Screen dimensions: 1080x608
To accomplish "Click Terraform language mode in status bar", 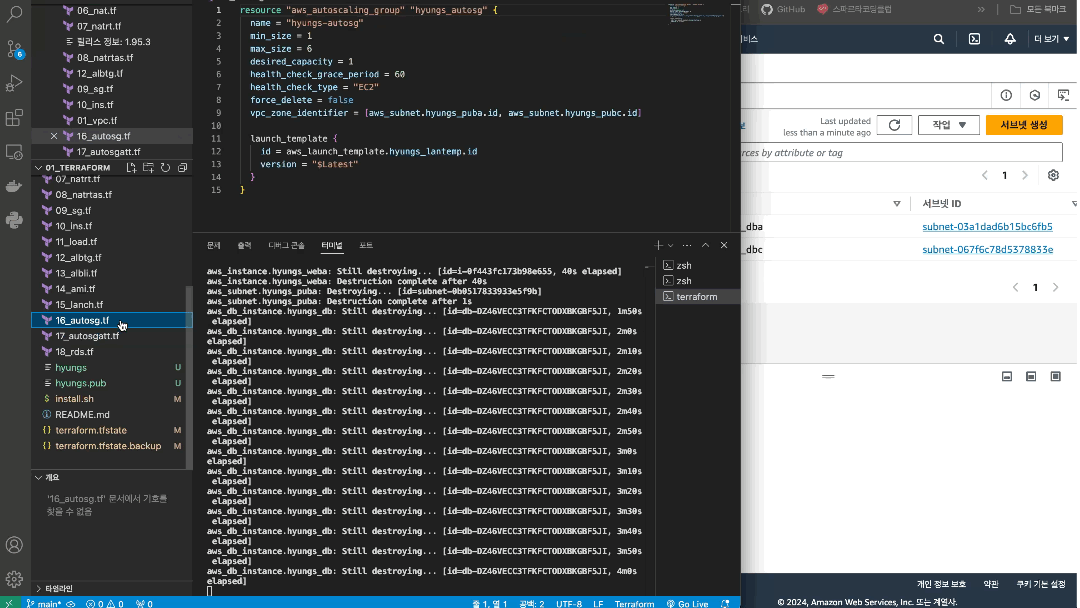I will [634, 604].
